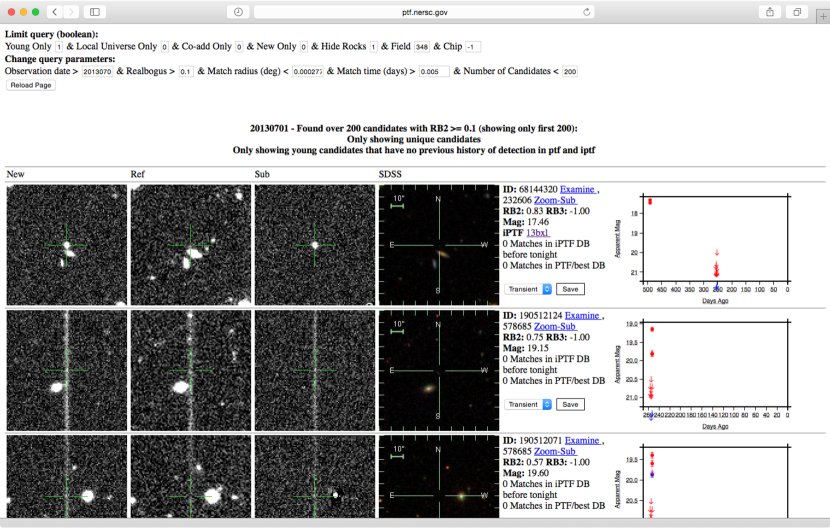Save classification for candidate 68144320
This screenshot has height=528, width=830.
click(570, 289)
